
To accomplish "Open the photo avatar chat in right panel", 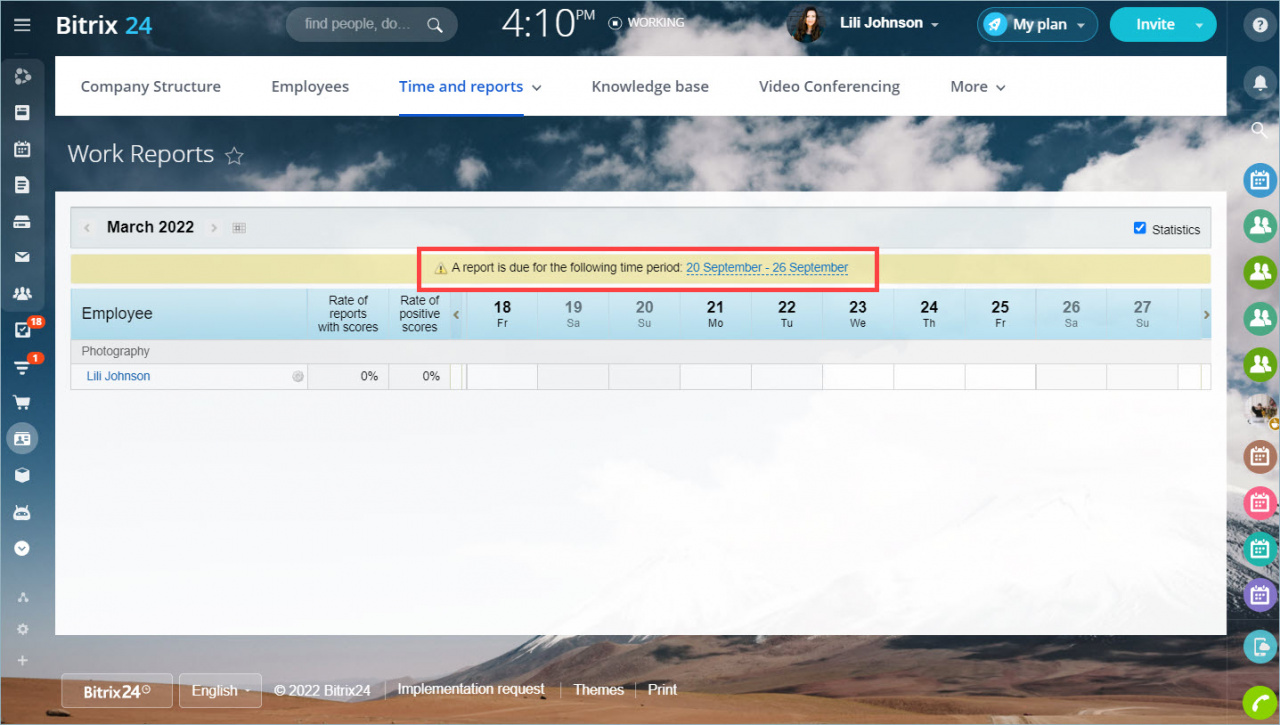I will [x=1260, y=410].
